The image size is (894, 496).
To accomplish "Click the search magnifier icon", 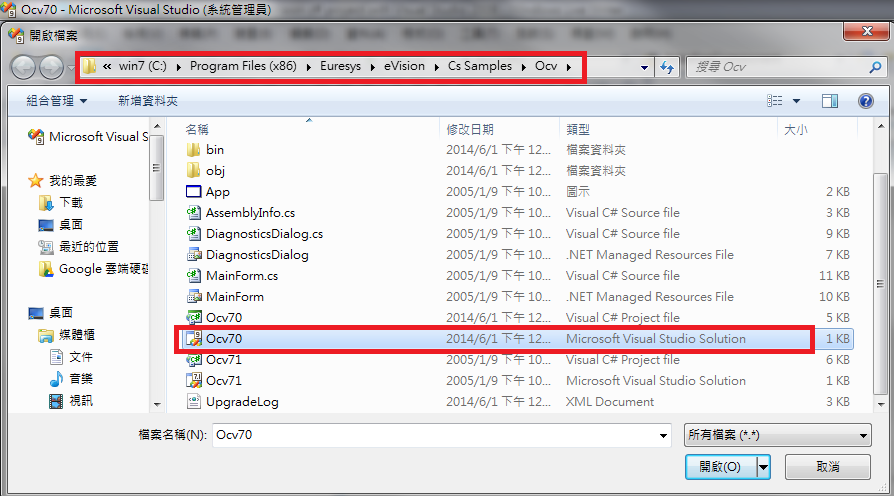I will (x=875, y=67).
